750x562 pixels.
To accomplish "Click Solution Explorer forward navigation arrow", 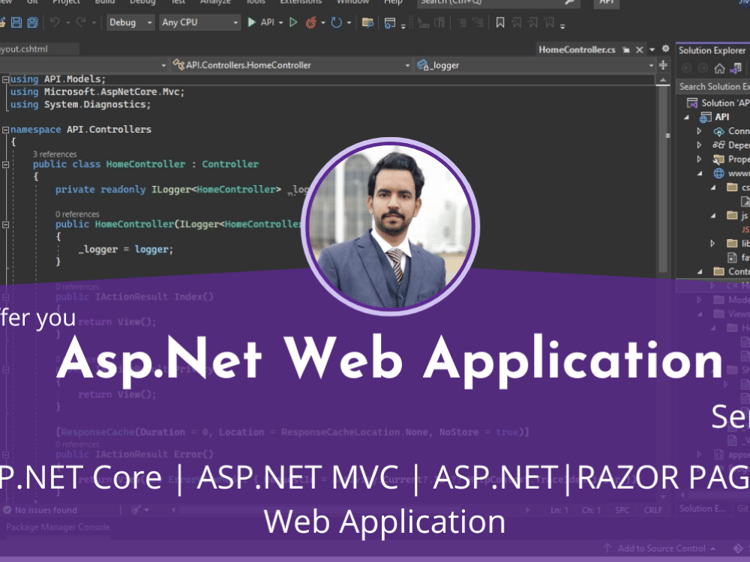I will coord(703,69).
